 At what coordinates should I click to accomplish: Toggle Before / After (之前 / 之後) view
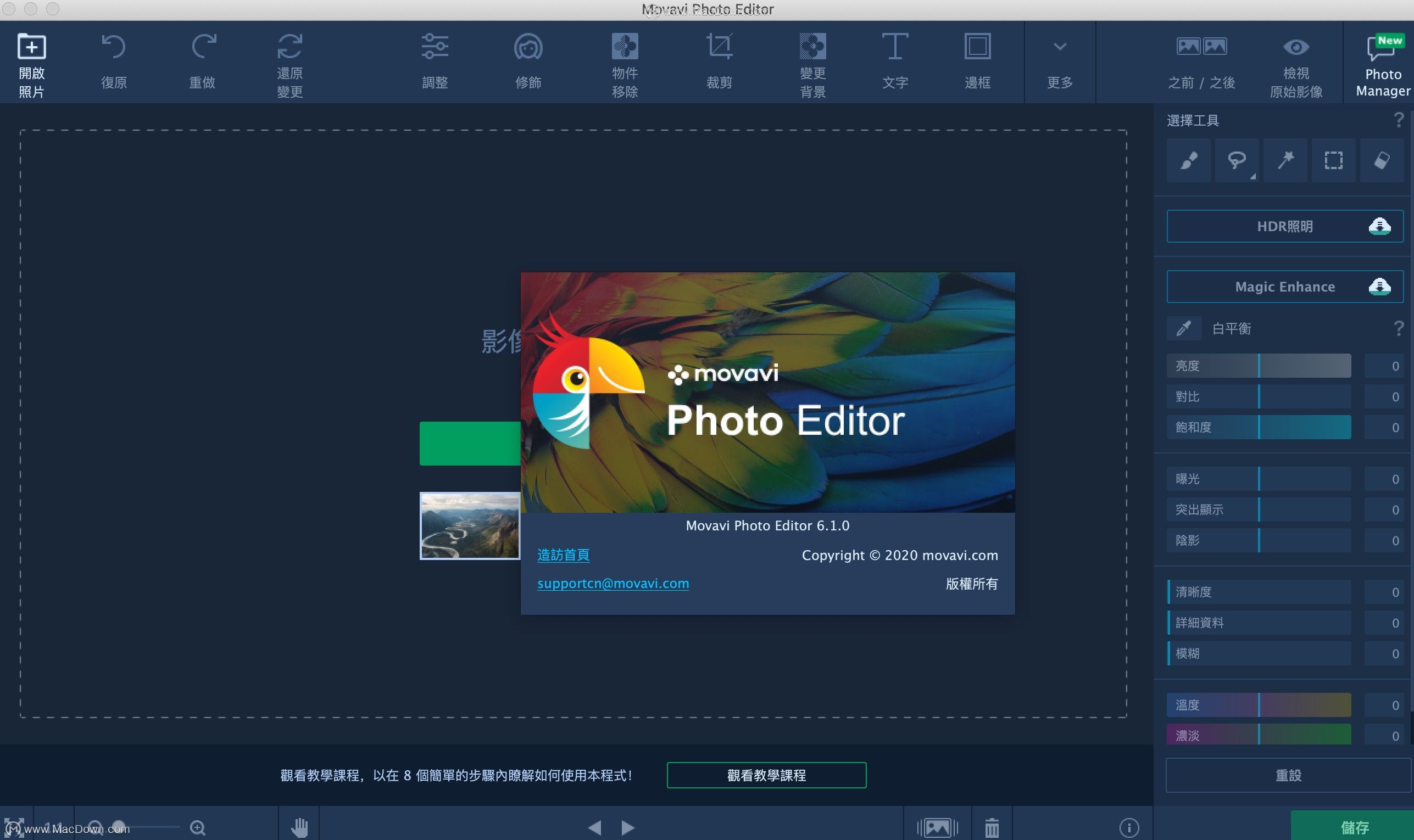click(x=1201, y=61)
